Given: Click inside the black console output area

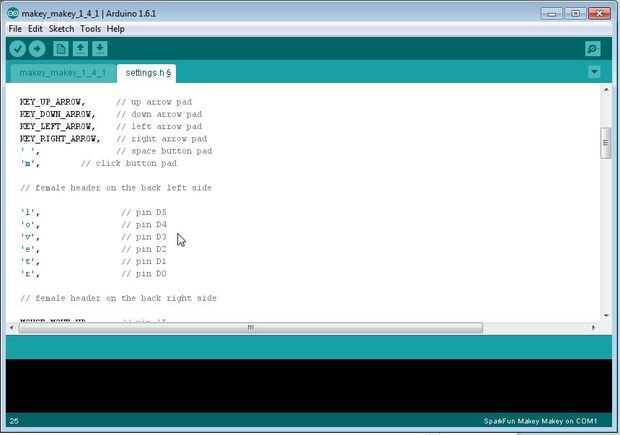Looking at the screenshot, I should (308, 386).
